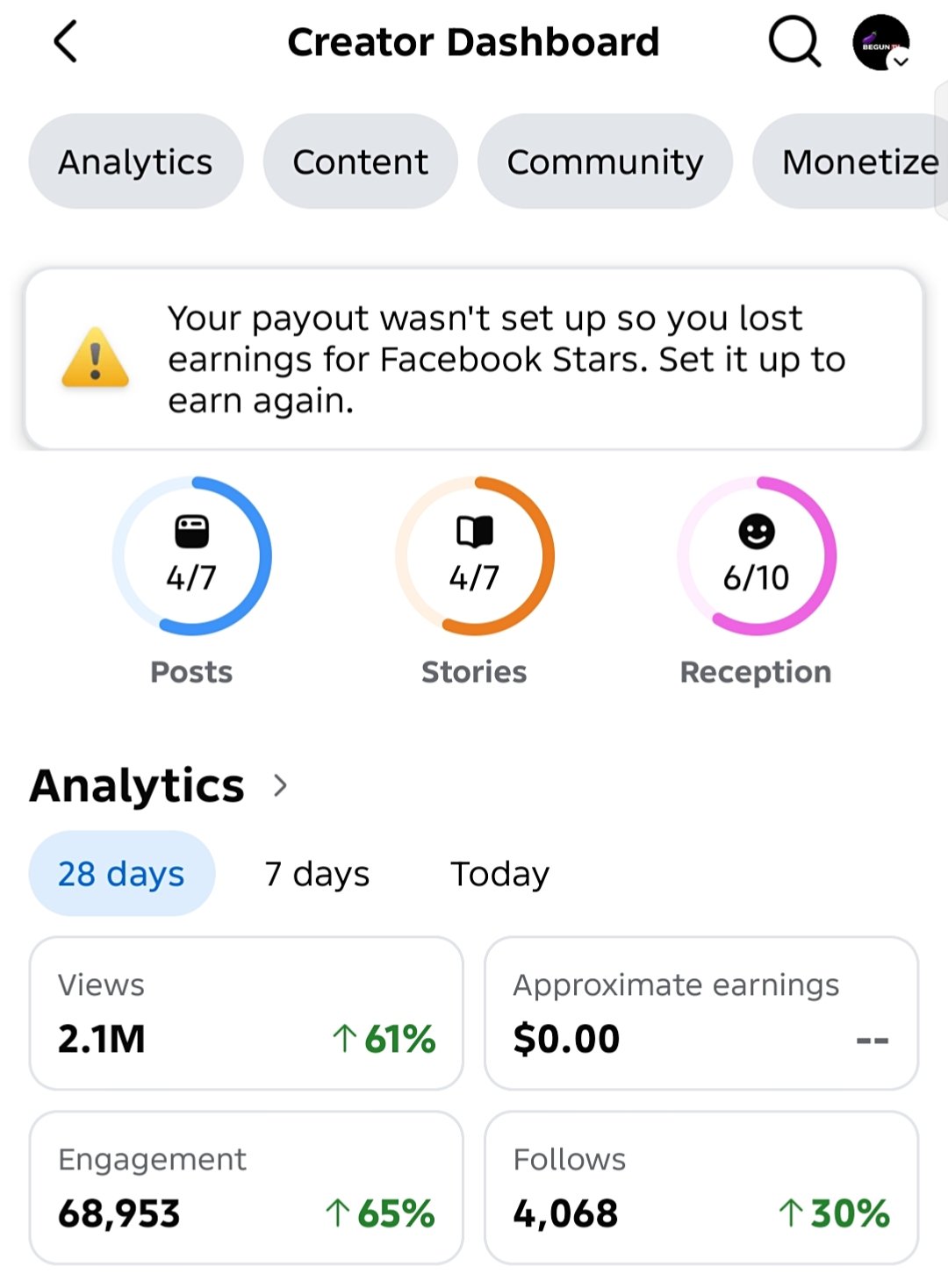
Task: Select the Today time range
Action: pos(499,874)
